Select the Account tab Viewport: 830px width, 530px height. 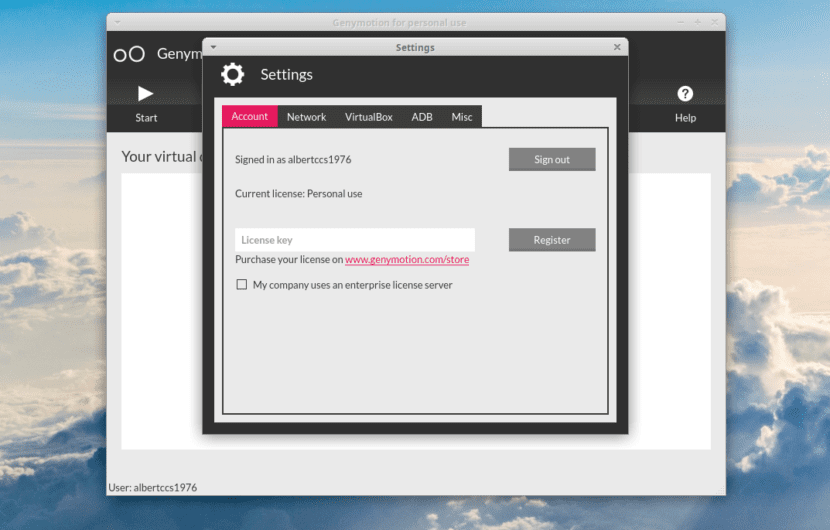pos(250,117)
